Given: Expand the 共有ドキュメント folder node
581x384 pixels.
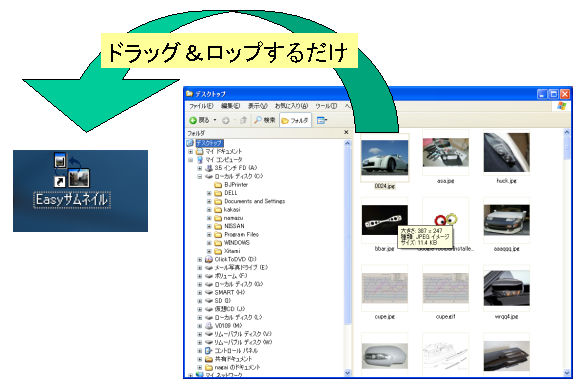Looking at the screenshot, I should click(200, 359).
